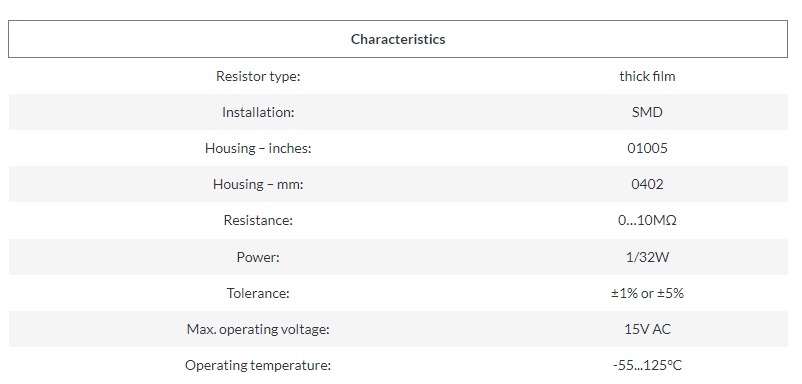Screen dimensions: 802x384
Task: Select the 'Housing – mm:' label
Action: [258, 184]
